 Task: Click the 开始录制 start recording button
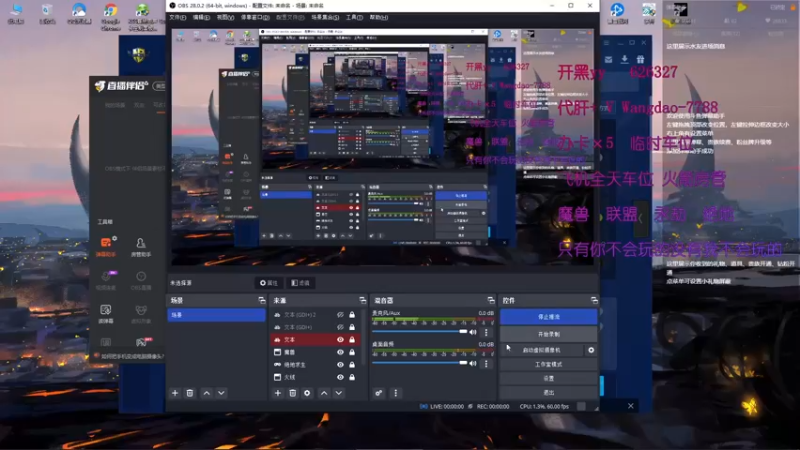click(548, 335)
